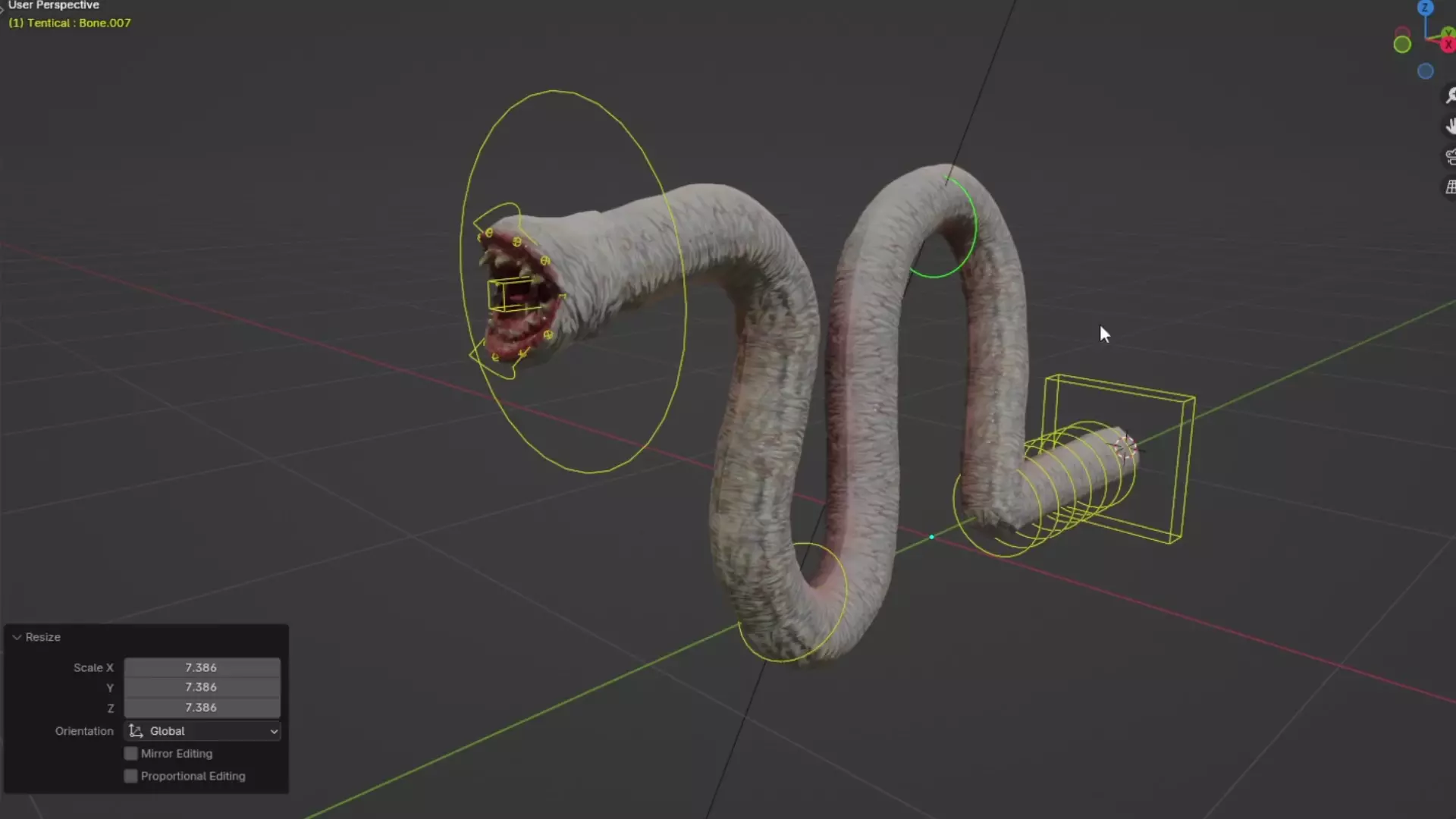Collapse the Resize operator panel
The width and height of the screenshot is (1456, 819).
17,637
